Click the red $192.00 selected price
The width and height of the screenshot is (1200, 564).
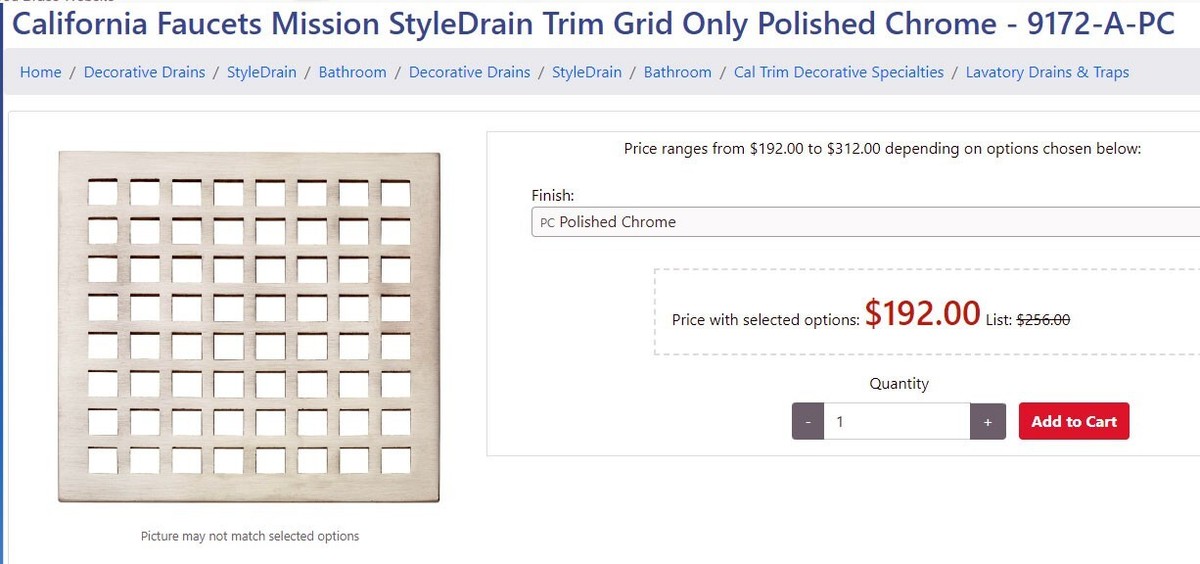922,314
